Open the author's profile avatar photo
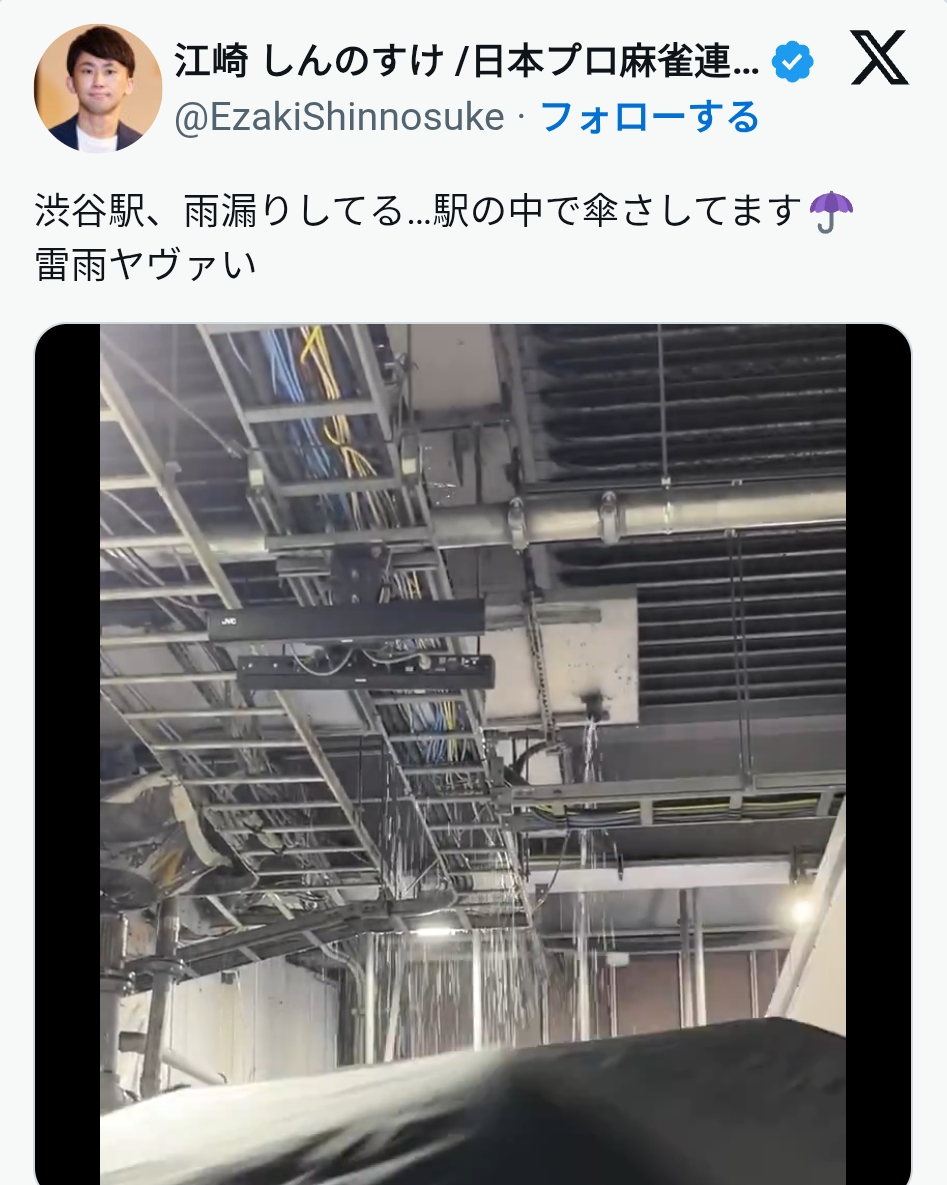 (98, 88)
